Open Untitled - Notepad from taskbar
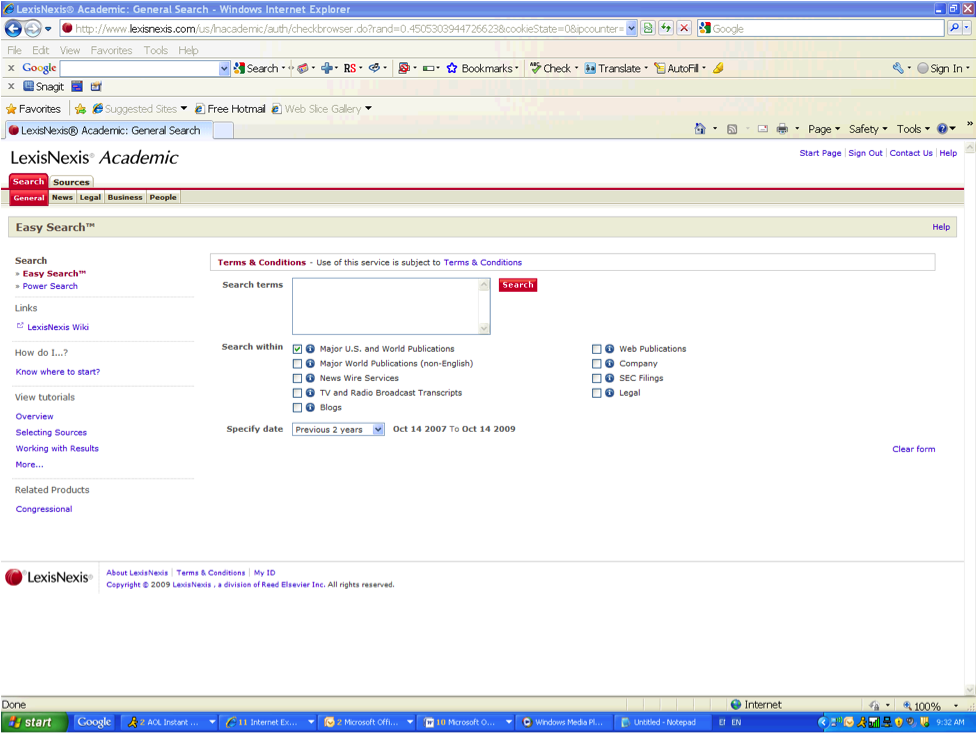 pyautogui.click(x=660, y=723)
